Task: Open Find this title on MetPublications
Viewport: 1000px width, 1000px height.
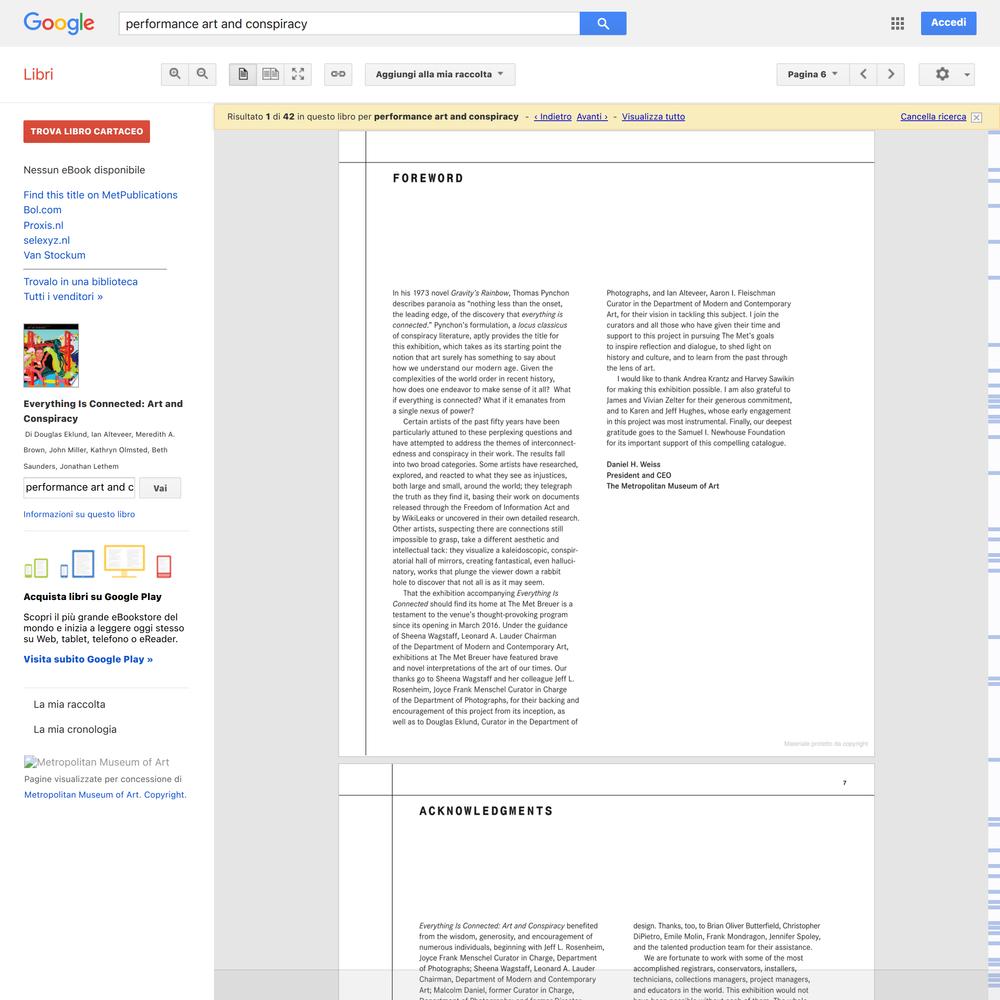Action: pyautogui.click(x=100, y=195)
